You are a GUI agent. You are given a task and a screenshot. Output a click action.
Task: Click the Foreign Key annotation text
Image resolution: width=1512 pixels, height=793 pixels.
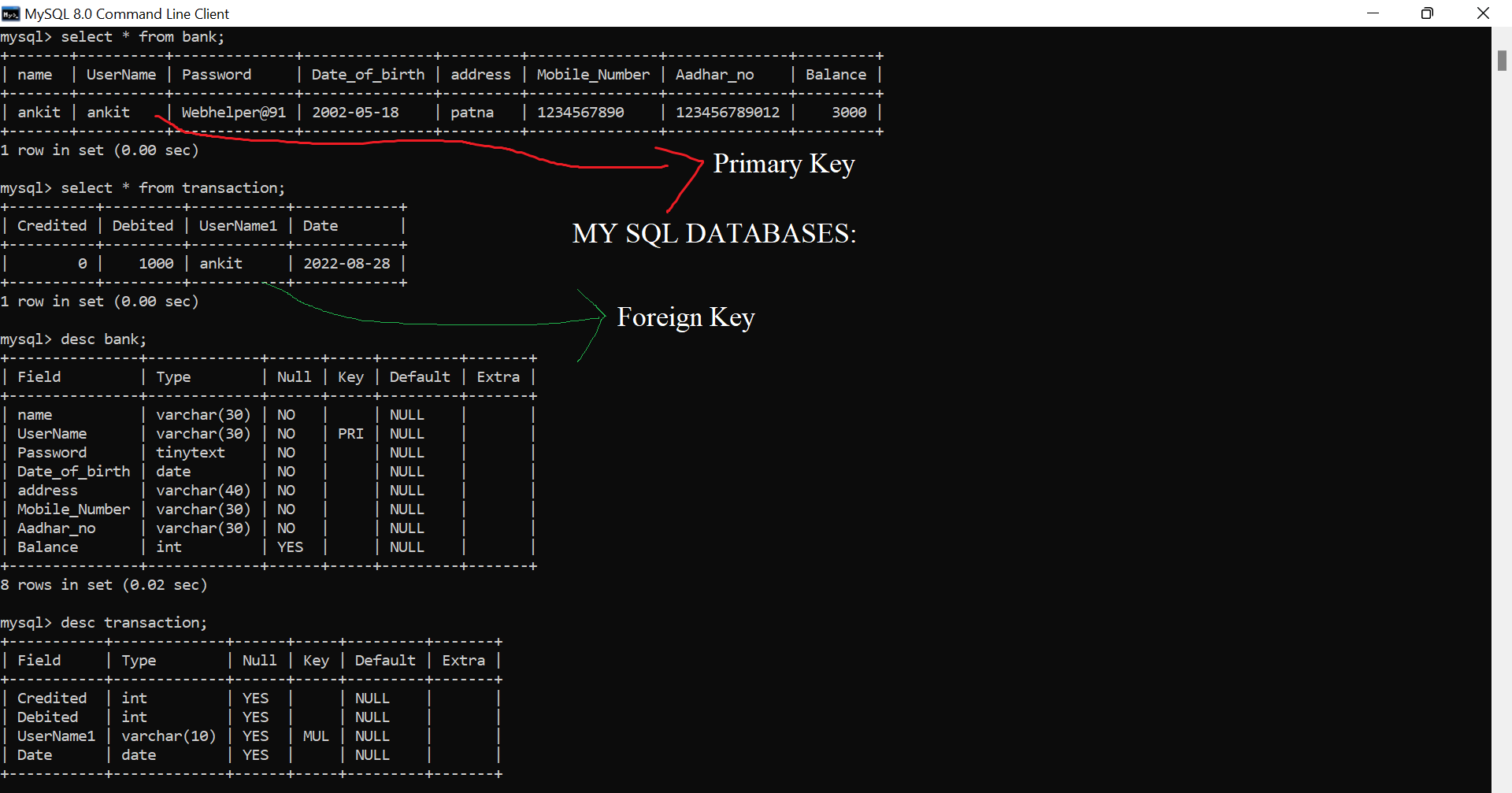click(685, 317)
